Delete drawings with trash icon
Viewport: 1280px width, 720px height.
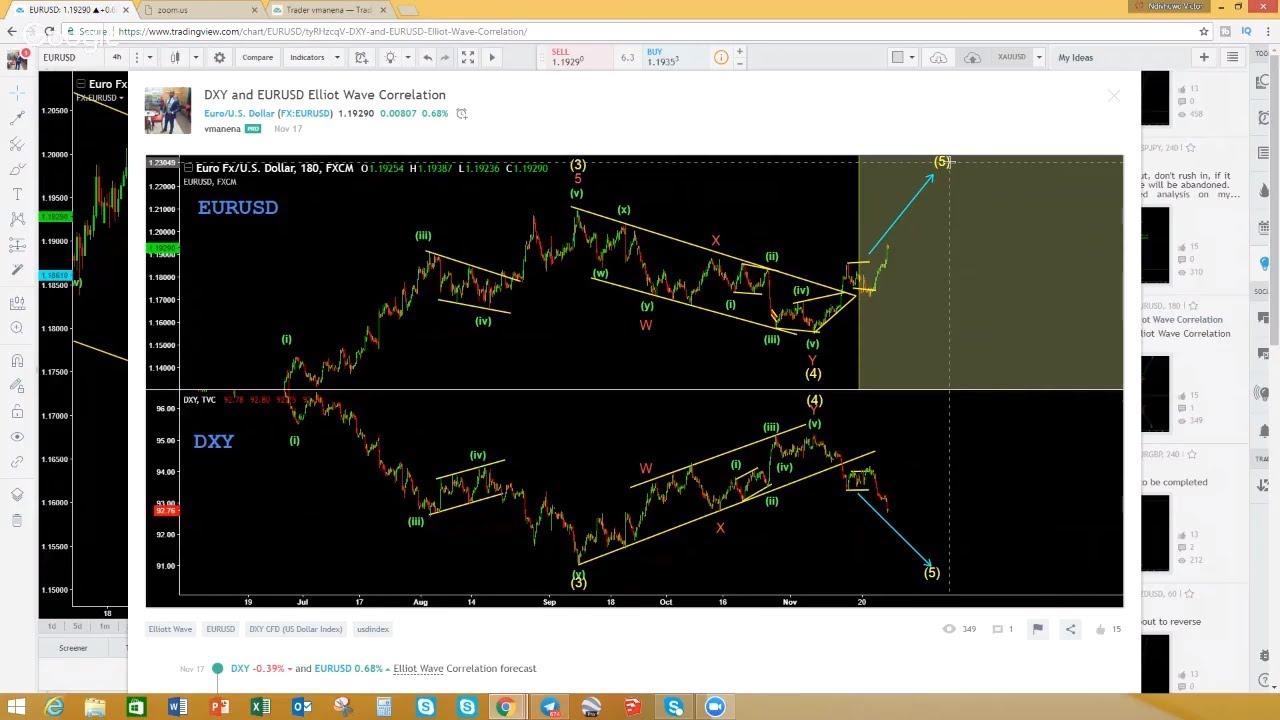point(17,520)
